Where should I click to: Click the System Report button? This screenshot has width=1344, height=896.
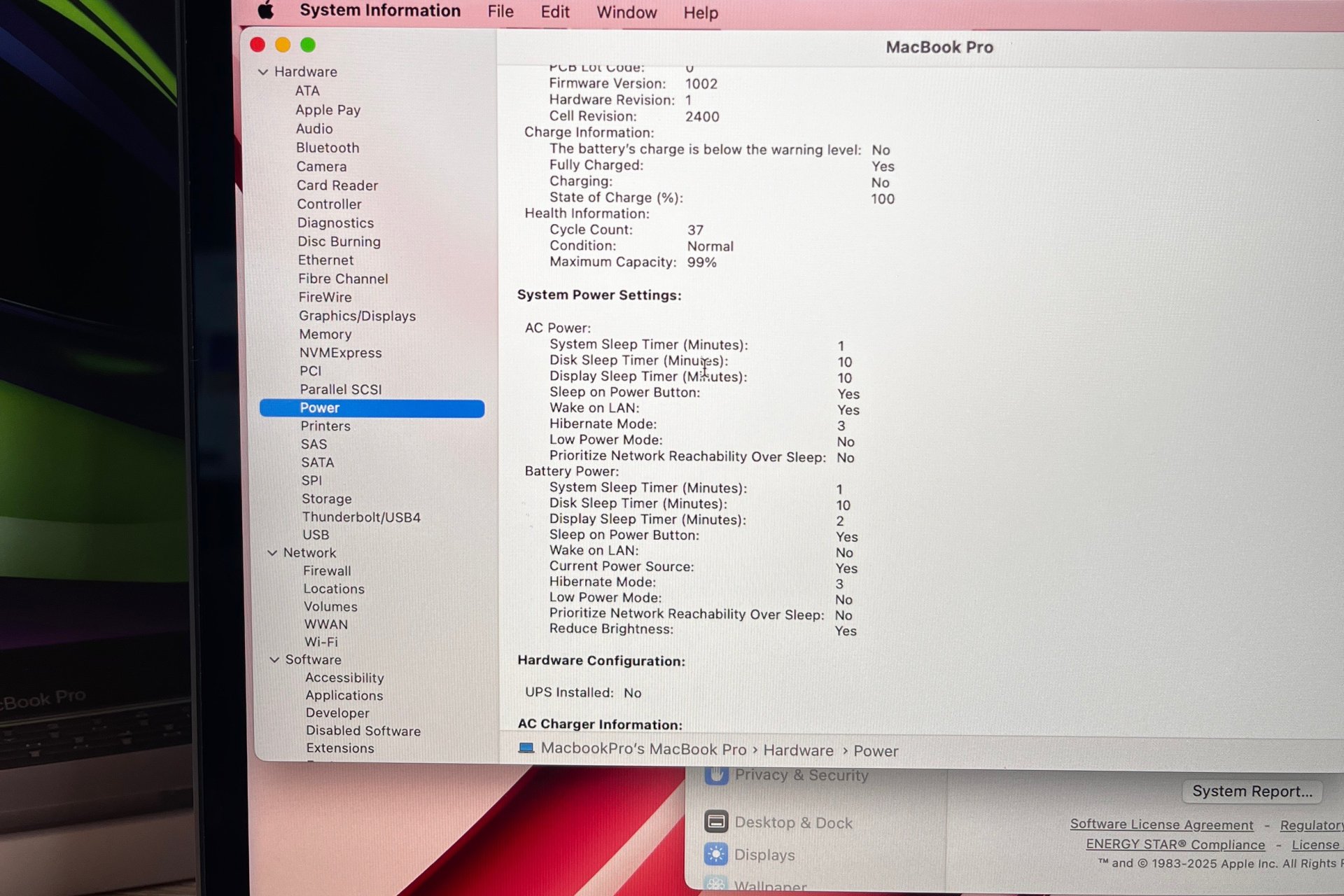pos(1252,792)
